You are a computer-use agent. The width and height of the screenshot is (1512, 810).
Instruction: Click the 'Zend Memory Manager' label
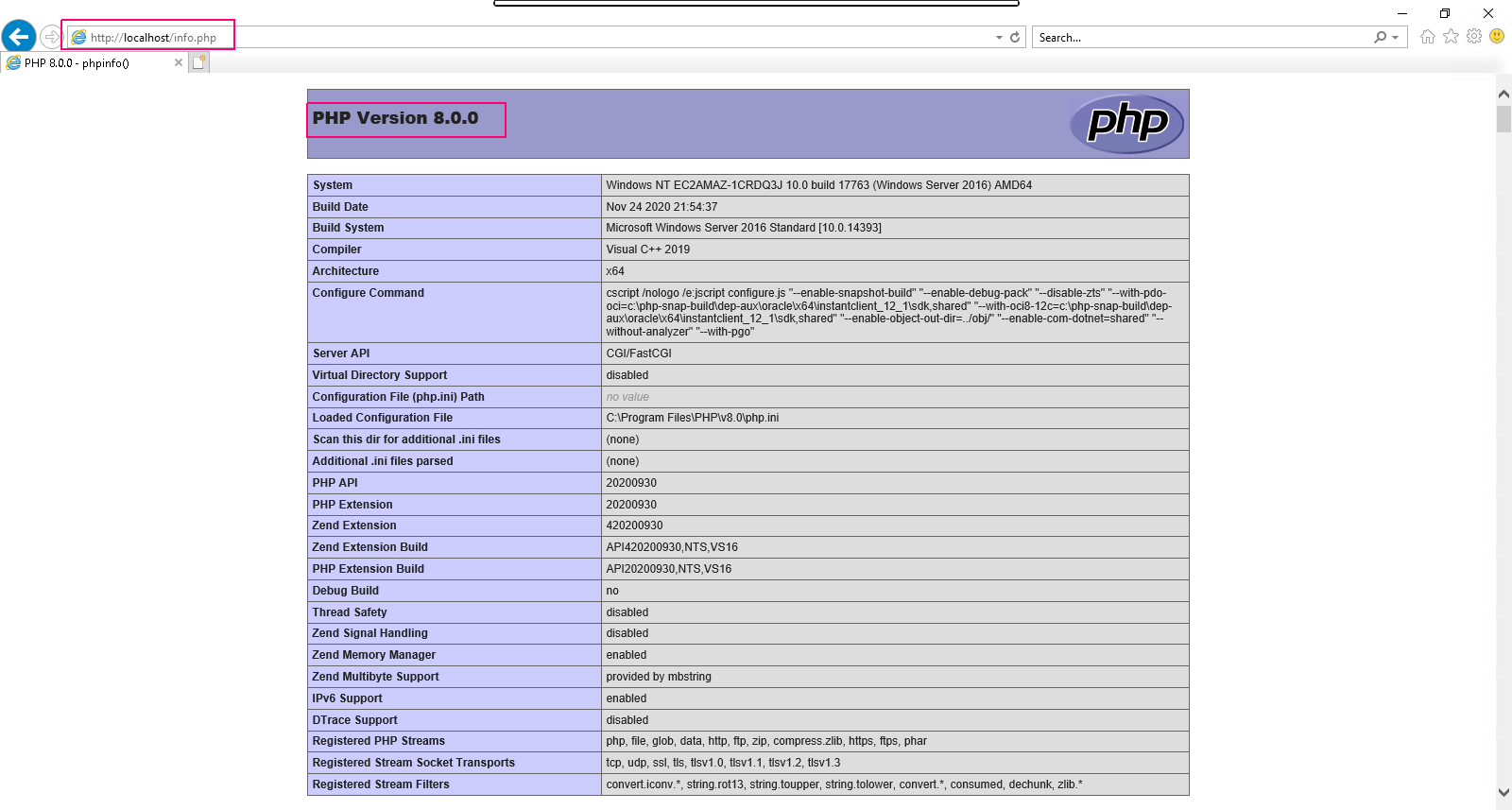pyautogui.click(x=373, y=655)
